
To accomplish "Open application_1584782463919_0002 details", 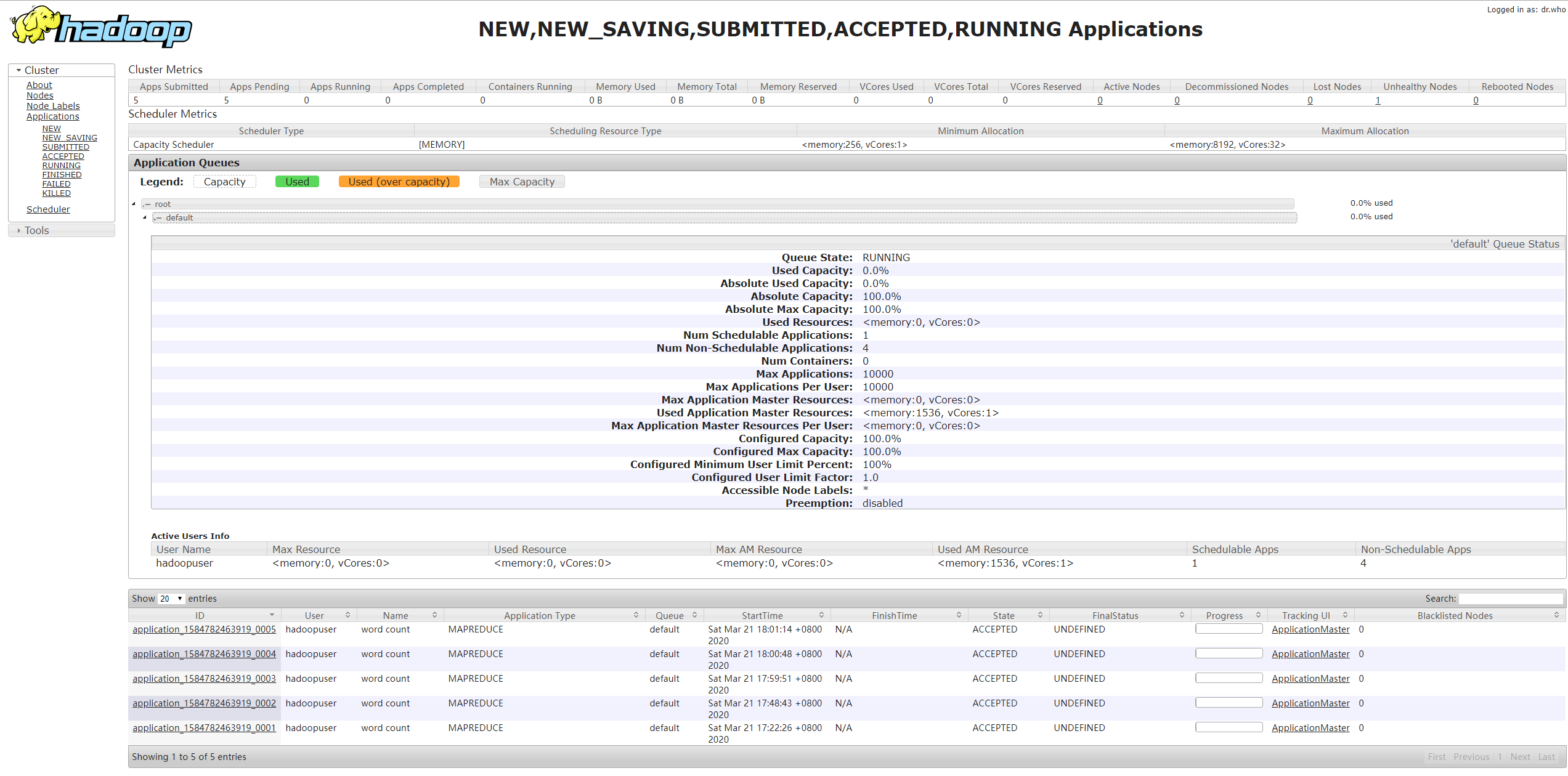I will [204, 703].
